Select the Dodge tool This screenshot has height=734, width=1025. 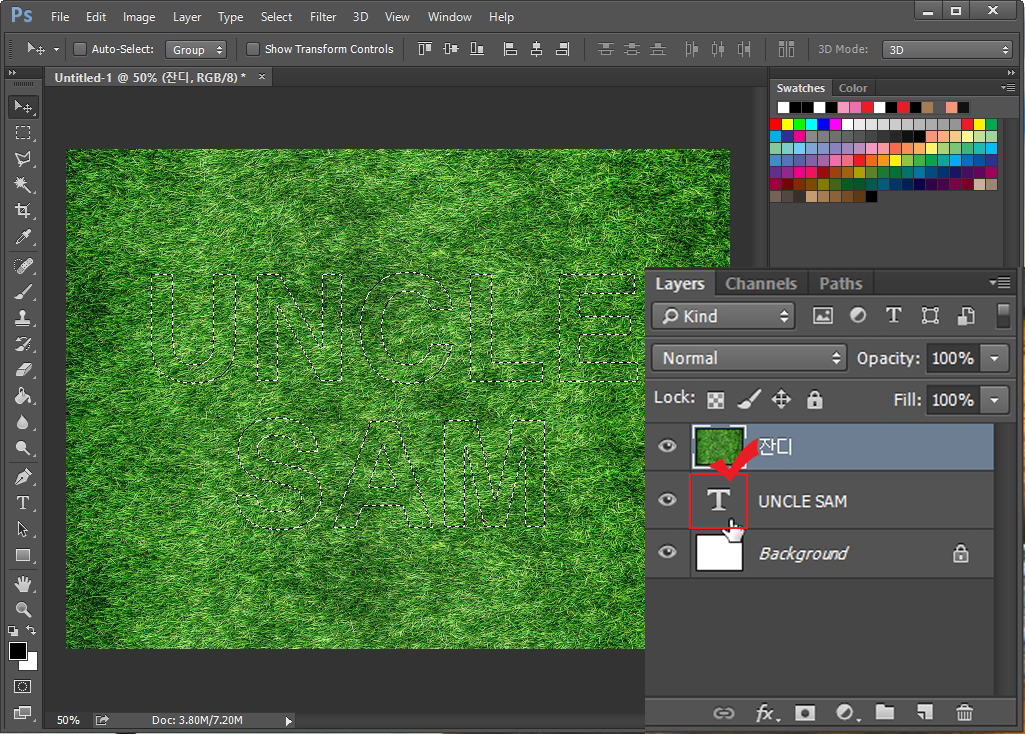[x=23, y=448]
